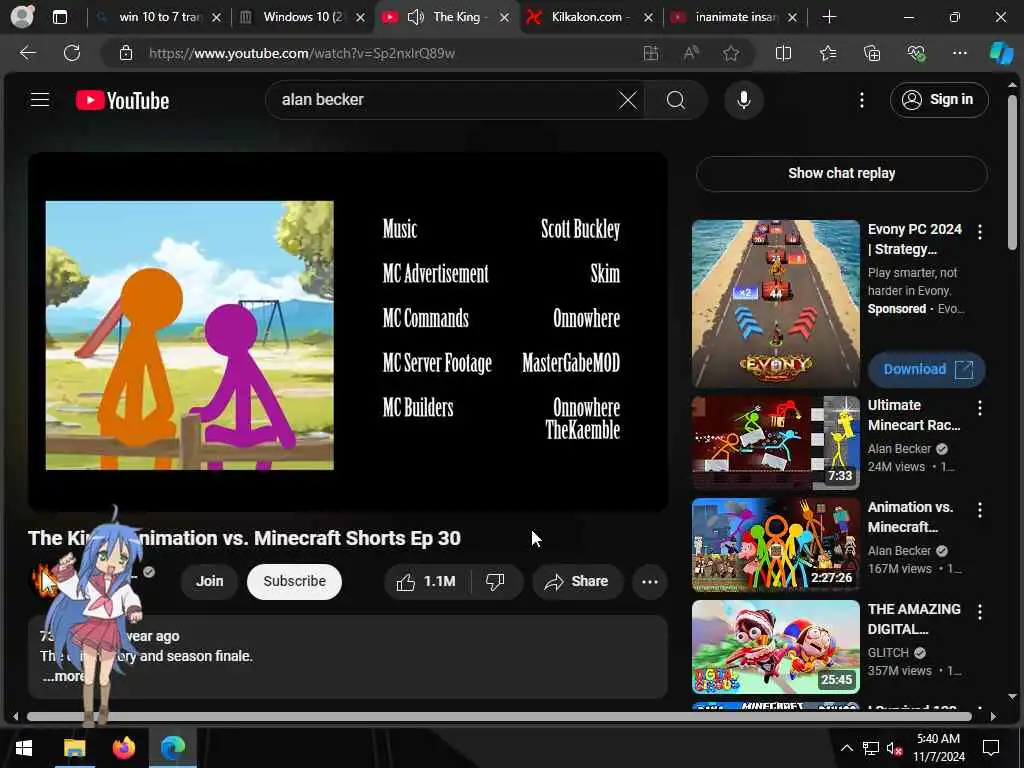
Task: Click Show chat replay
Action: 841,173
